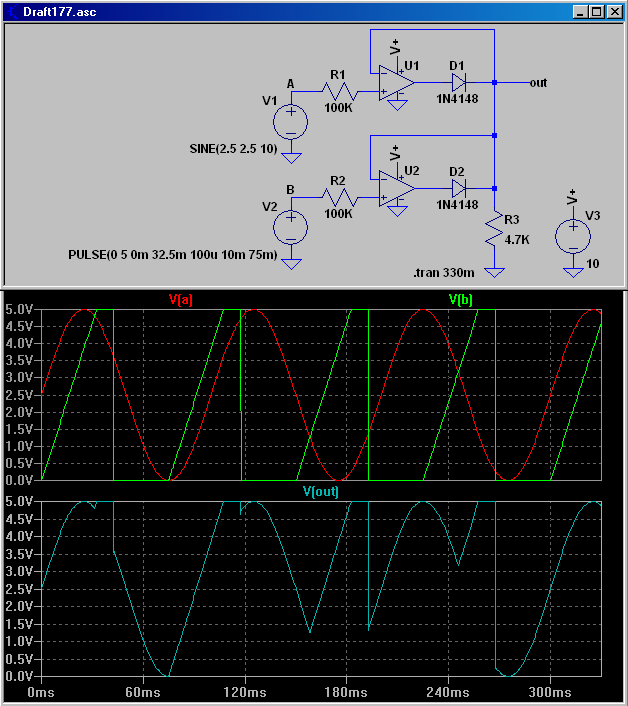
Task: Click the Draft177.asc window title icon
Action: click(12, 12)
